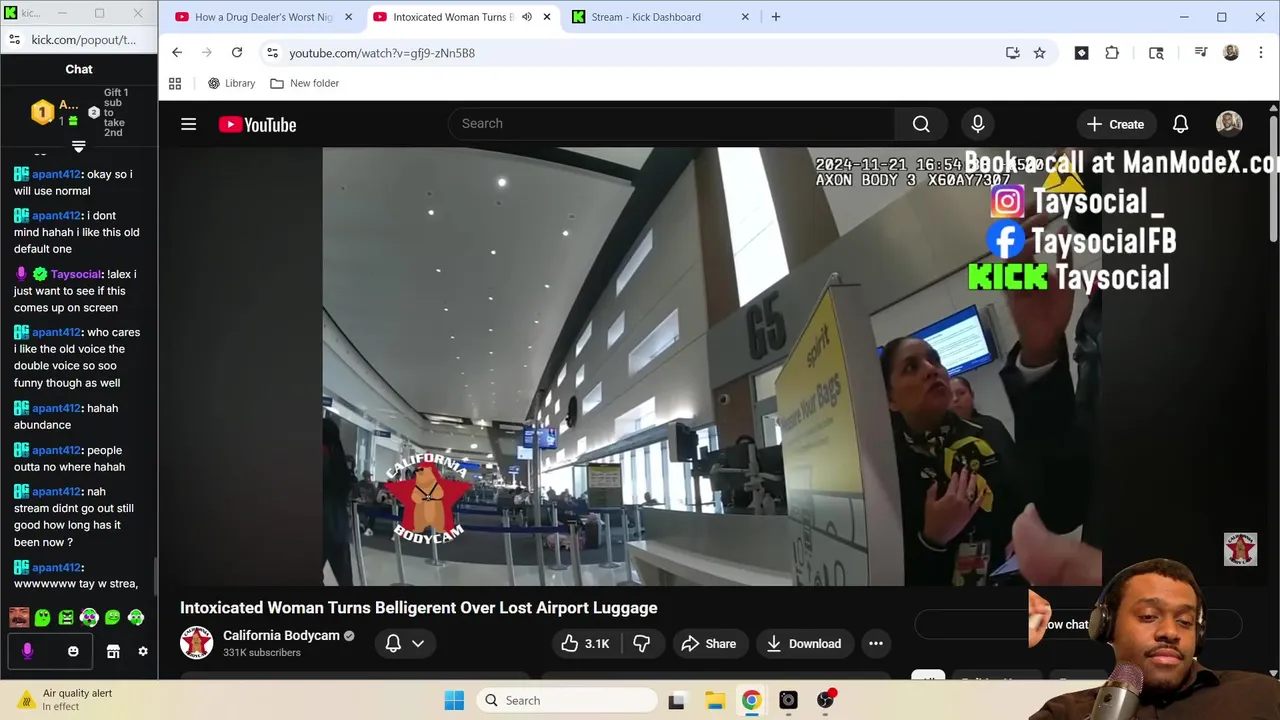Image resolution: width=1280 pixels, height=720 pixels.
Task: Click the YouTube search input field
Action: point(672,123)
